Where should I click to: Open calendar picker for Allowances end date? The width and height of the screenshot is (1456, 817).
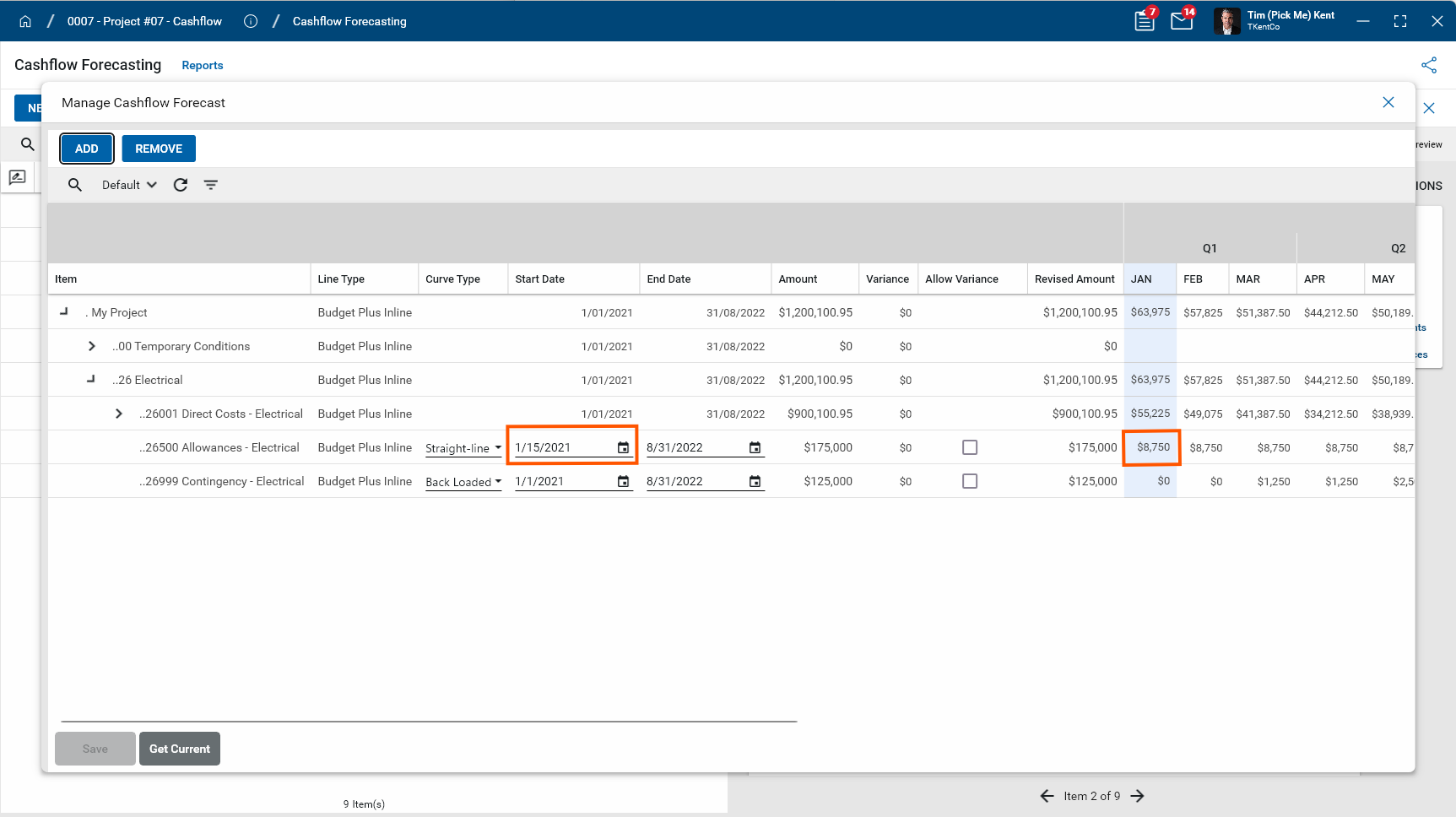point(755,447)
